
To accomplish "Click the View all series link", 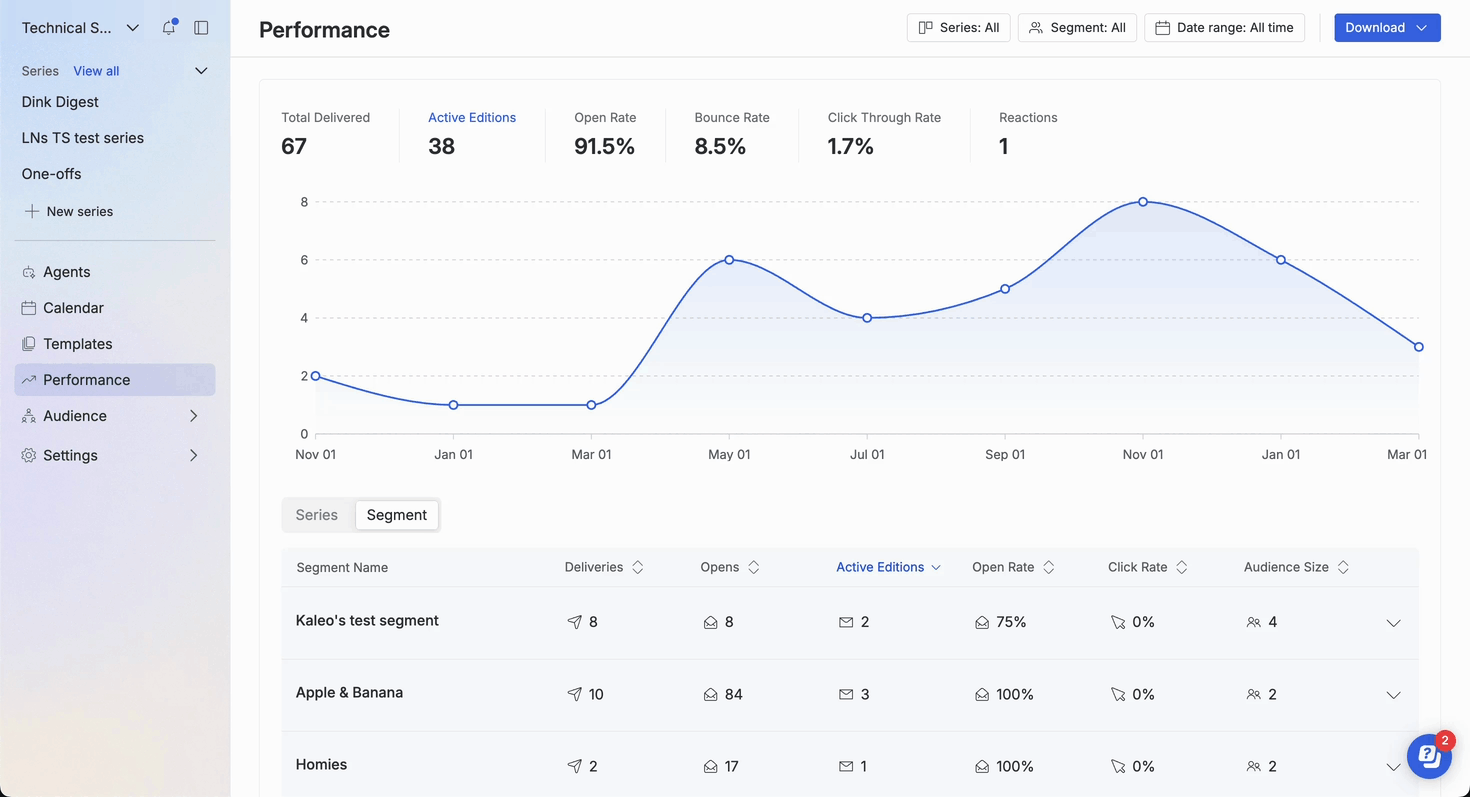I will [x=96, y=71].
